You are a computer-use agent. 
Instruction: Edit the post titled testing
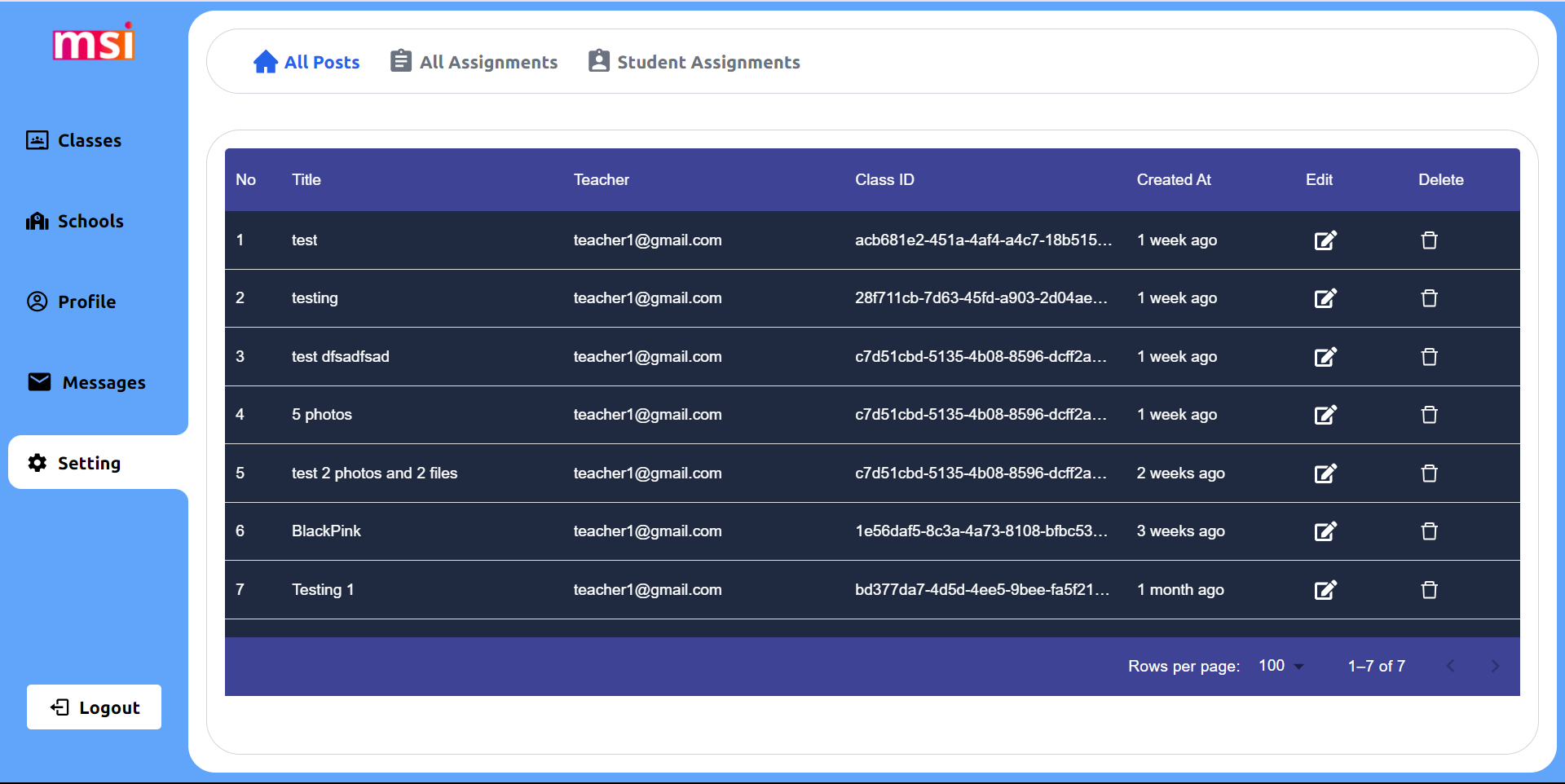pyautogui.click(x=1325, y=298)
